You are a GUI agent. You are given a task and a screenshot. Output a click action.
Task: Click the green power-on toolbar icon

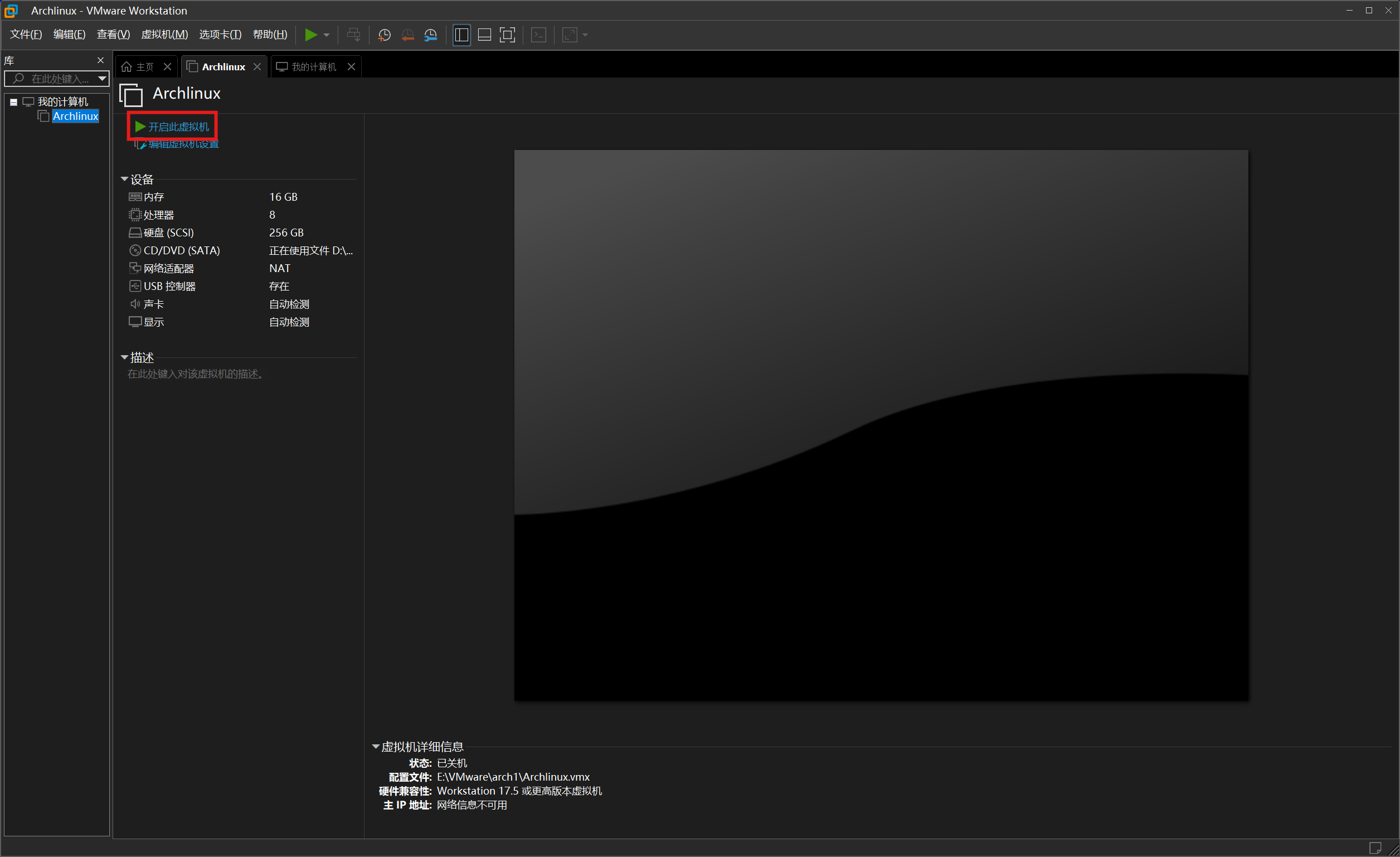pos(311,35)
